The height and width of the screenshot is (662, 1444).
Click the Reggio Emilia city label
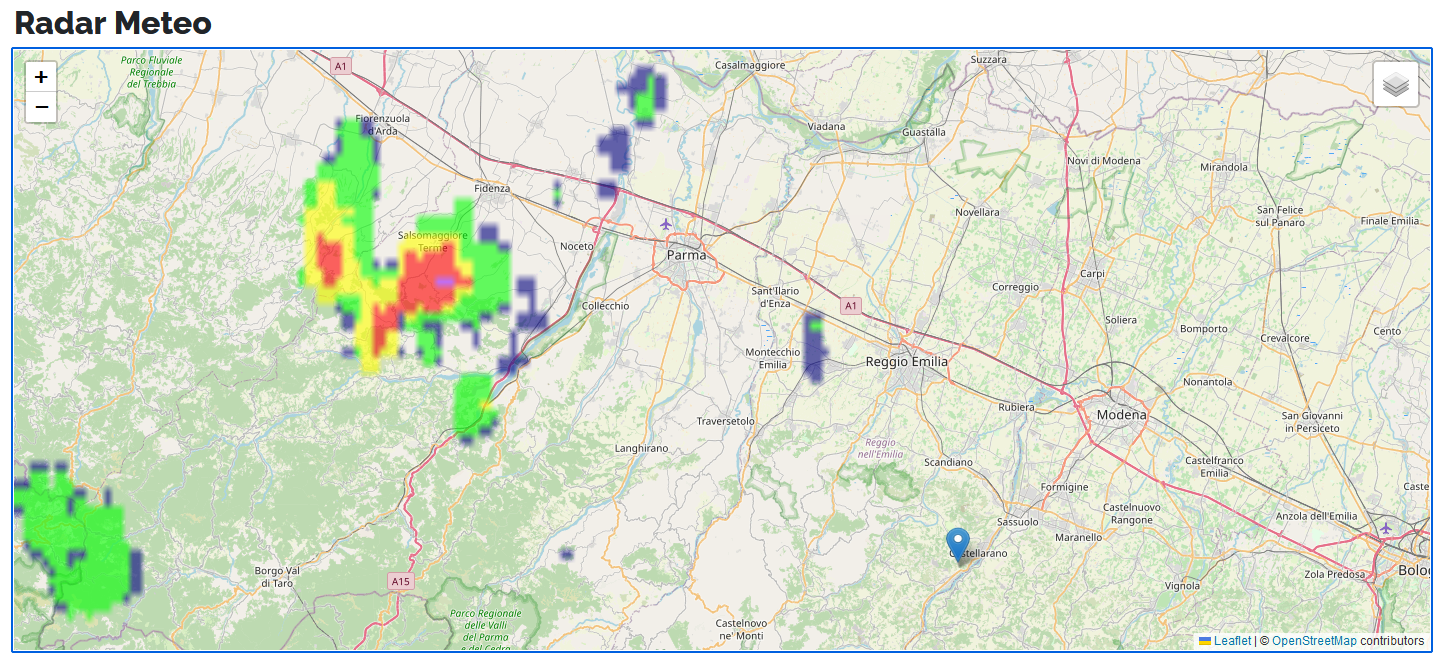(906, 362)
